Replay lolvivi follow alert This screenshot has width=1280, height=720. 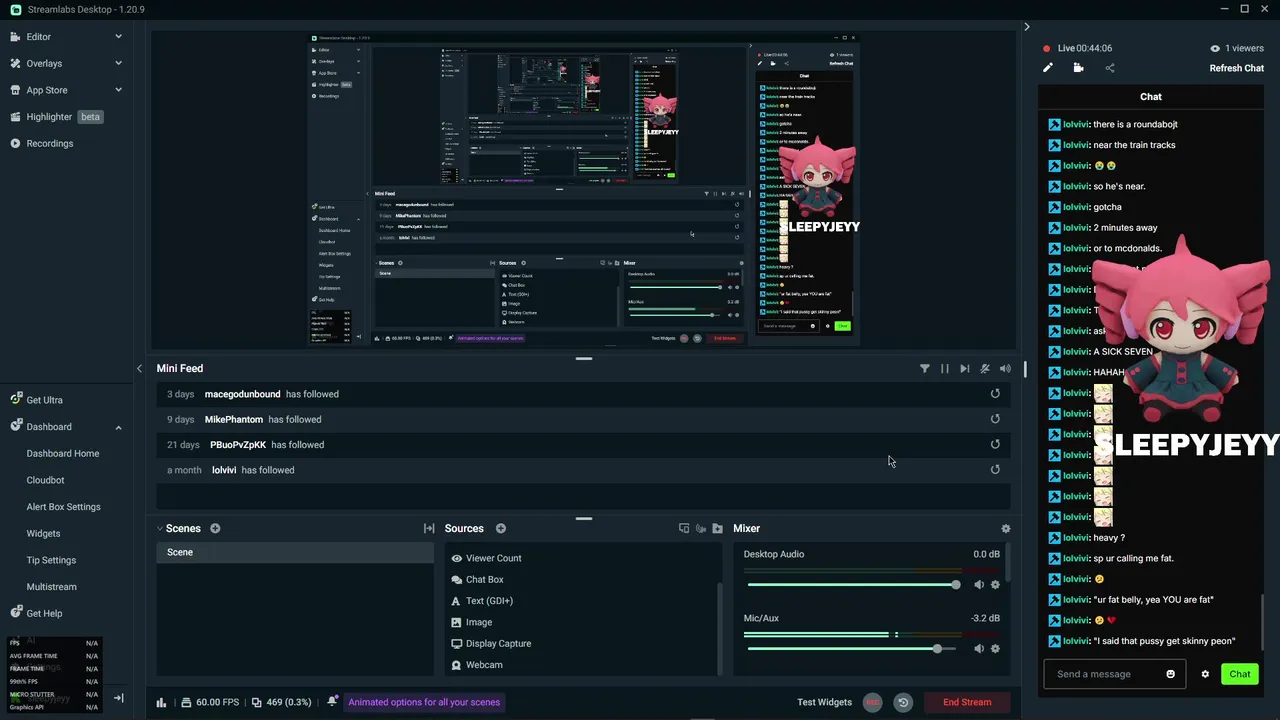(995, 469)
